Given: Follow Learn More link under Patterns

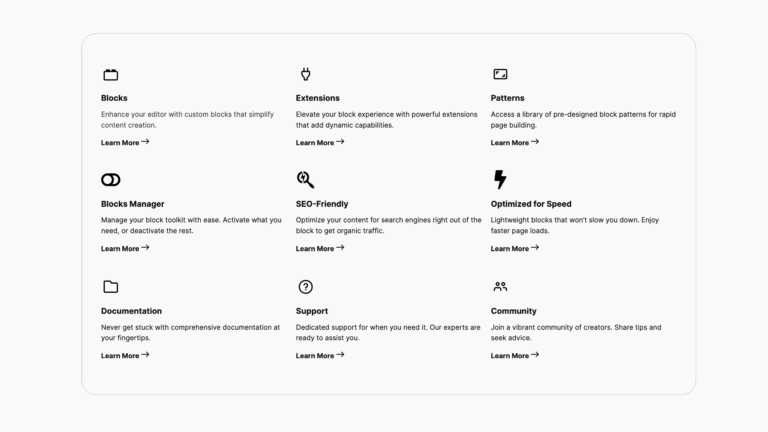Looking at the screenshot, I should [515, 143].
